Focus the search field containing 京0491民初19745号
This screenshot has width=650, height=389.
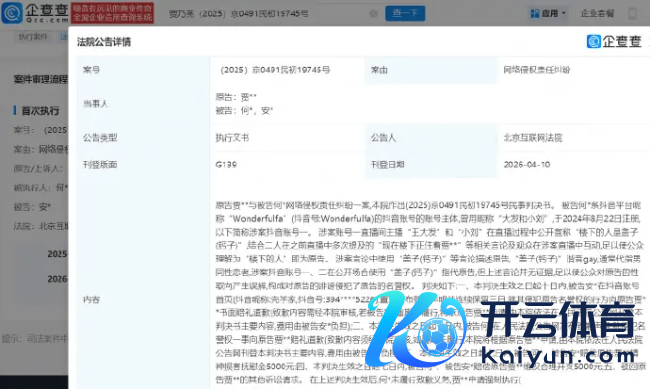[265, 14]
